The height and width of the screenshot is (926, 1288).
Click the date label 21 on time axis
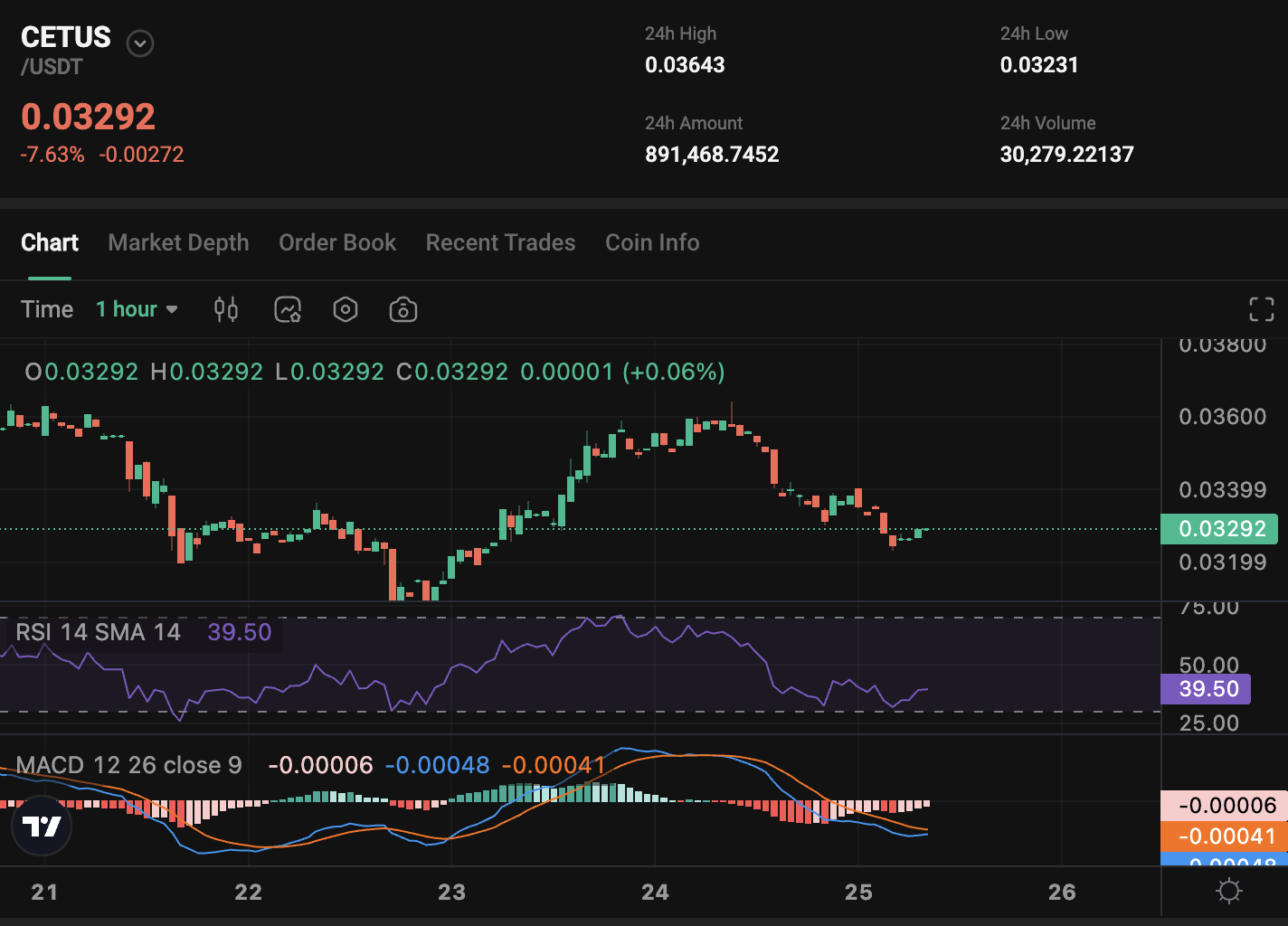(x=44, y=893)
